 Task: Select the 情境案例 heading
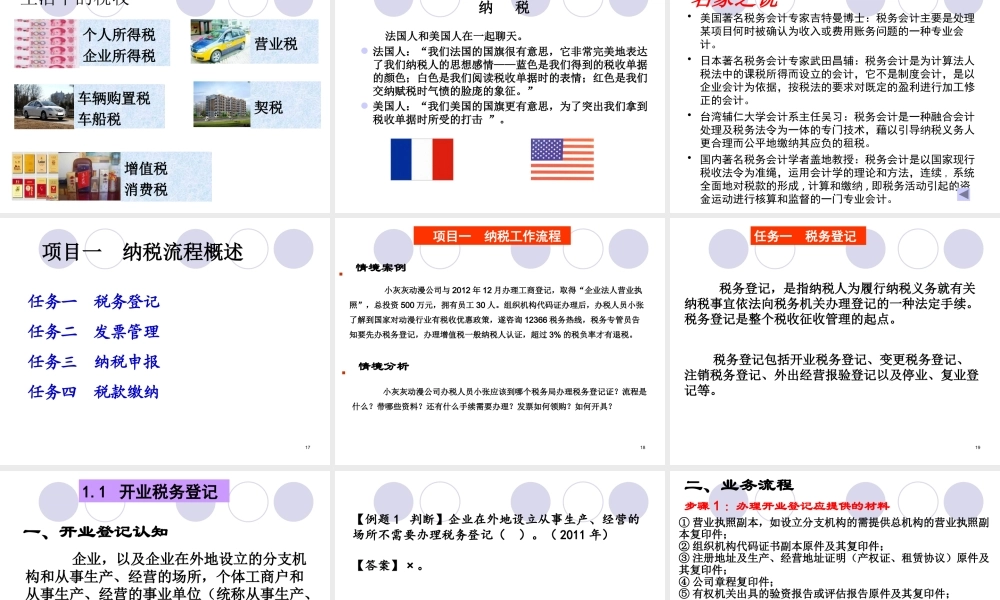(381, 268)
